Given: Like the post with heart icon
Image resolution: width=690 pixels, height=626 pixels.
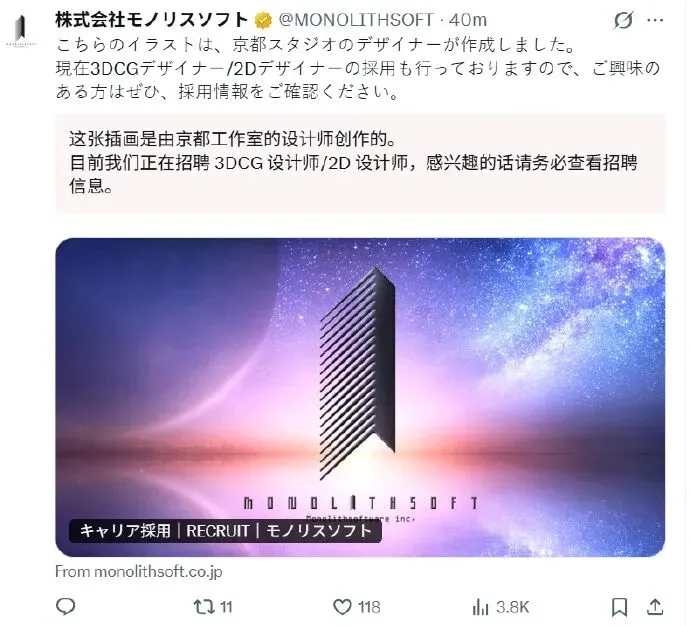Looking at the screenshot, I should tap(342, 607).
